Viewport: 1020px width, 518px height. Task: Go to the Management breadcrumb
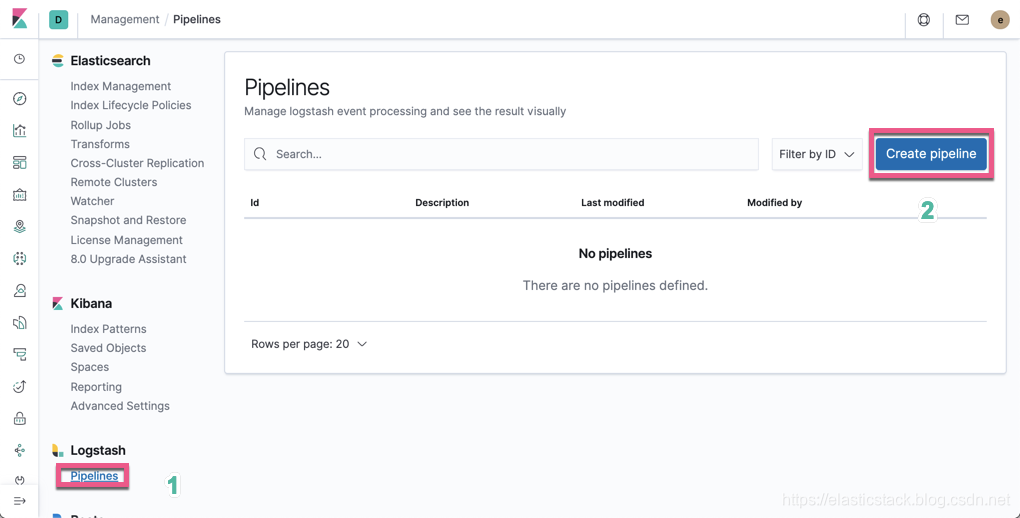pos(125,20)
